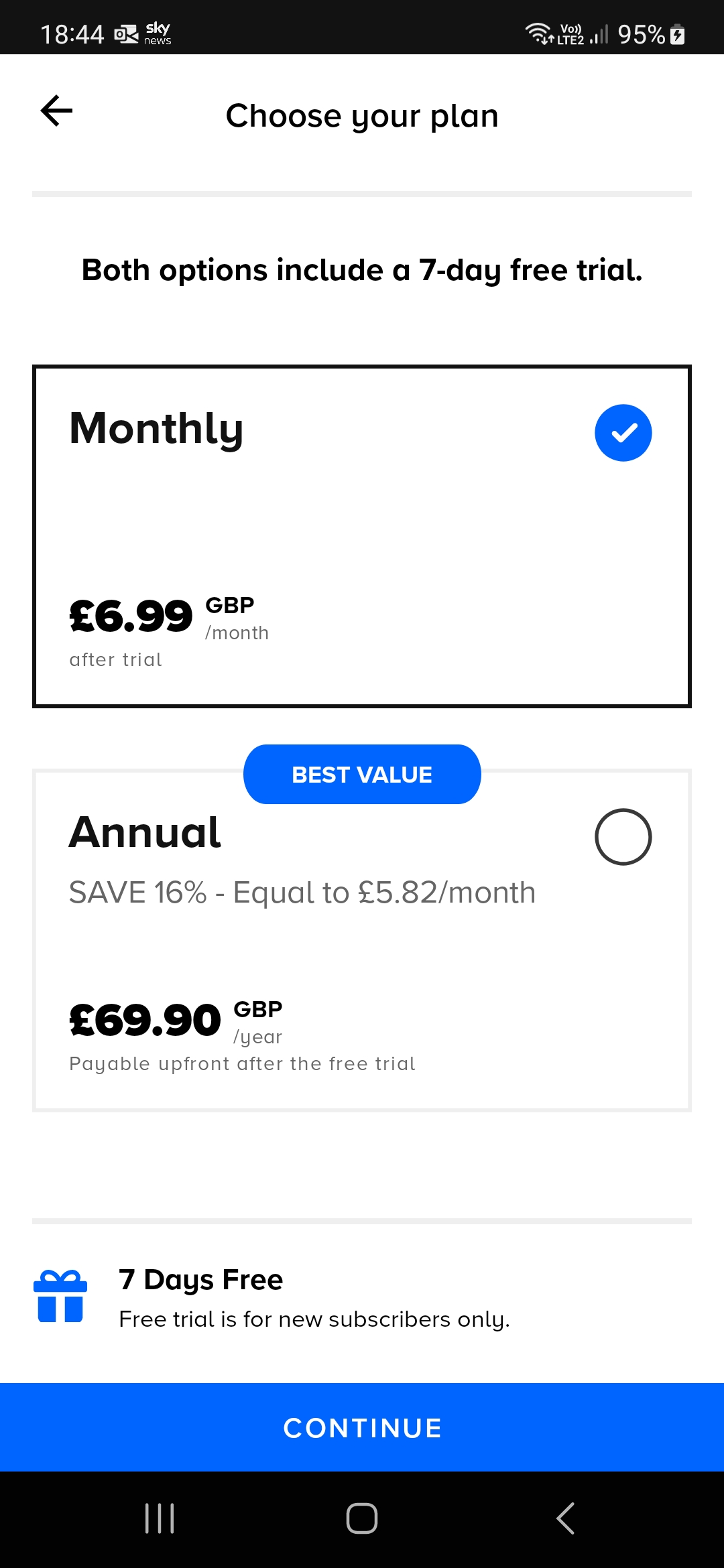
Task: Select the Annual plan radio button
Action: coord(623,837)
